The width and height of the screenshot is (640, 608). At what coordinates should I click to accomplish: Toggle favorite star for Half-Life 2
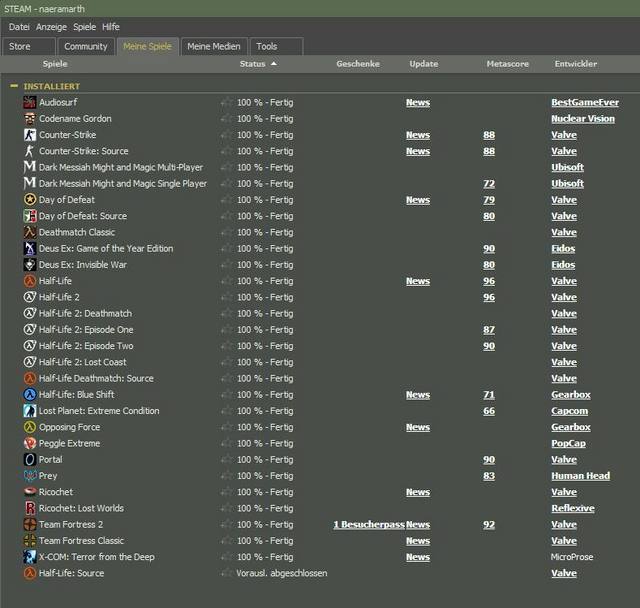(227, 297)
